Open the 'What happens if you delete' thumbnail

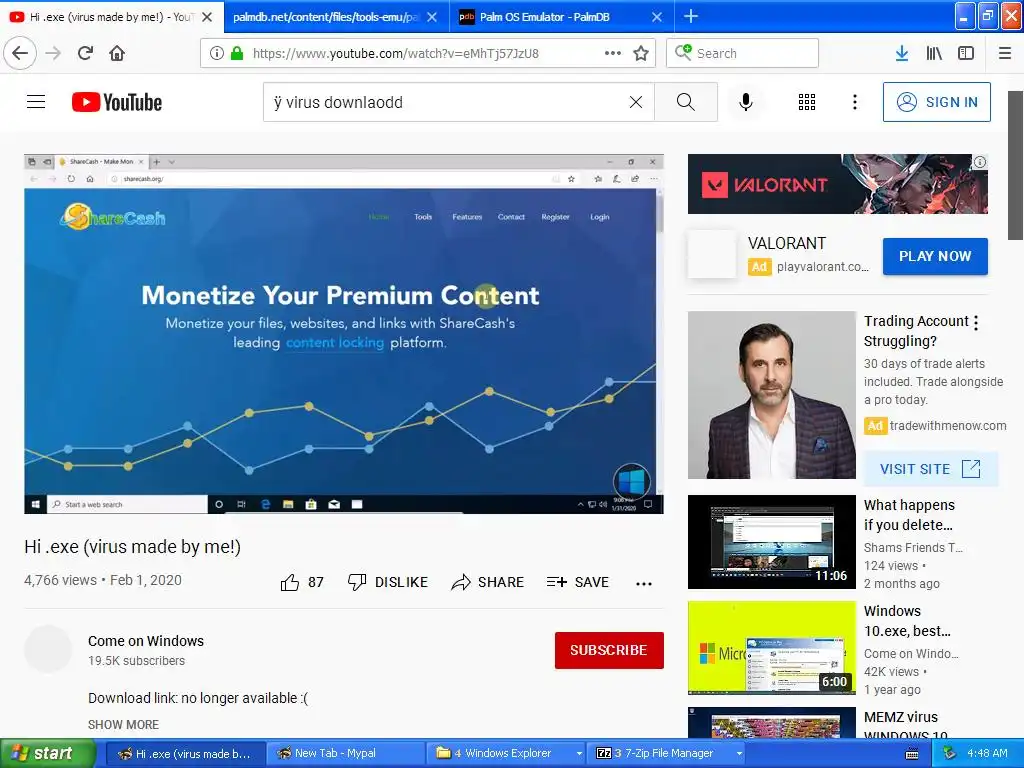(x=772, y=541)
